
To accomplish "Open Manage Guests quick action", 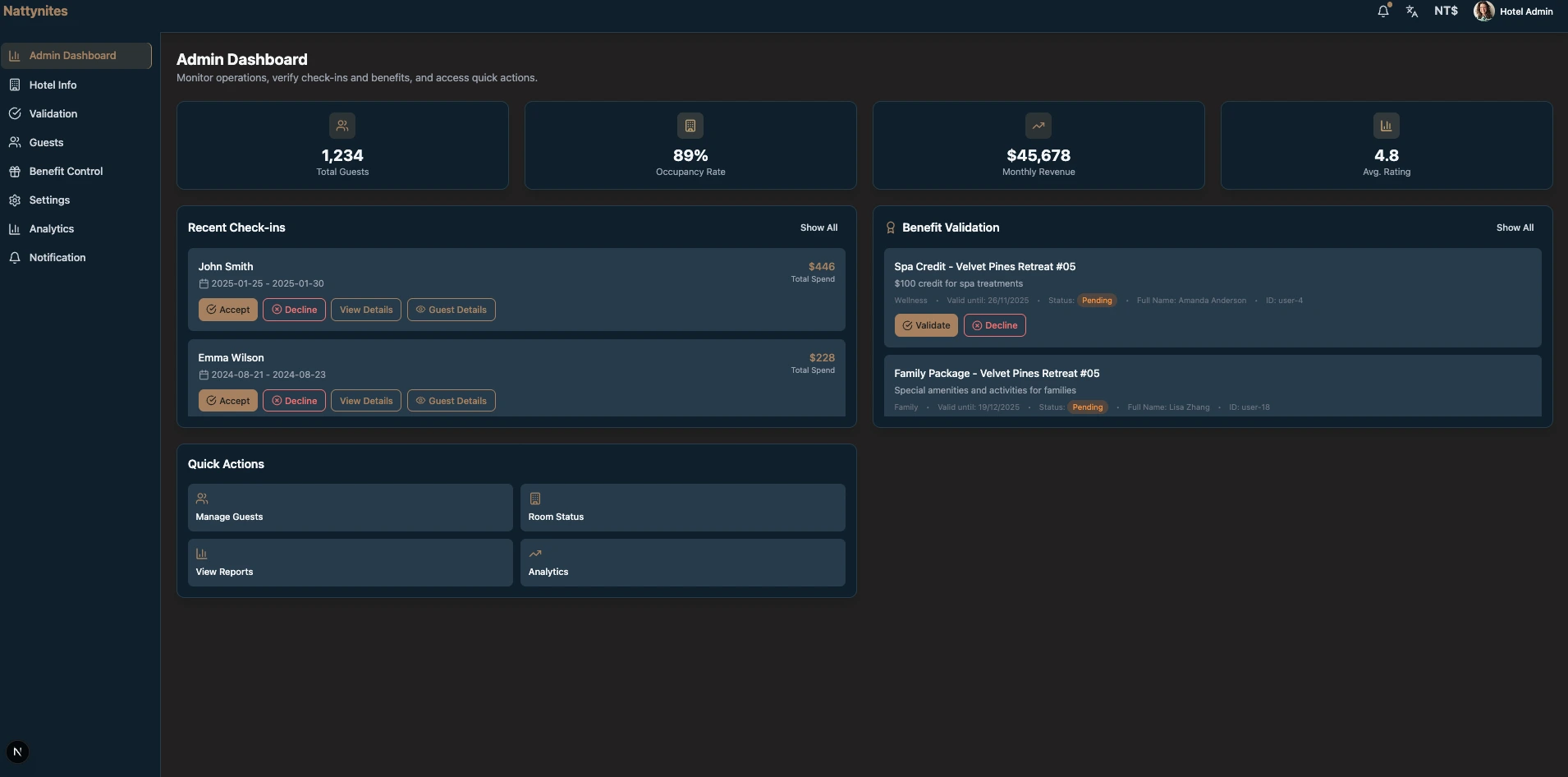I will pyautogui.click(x=349, y=508).
